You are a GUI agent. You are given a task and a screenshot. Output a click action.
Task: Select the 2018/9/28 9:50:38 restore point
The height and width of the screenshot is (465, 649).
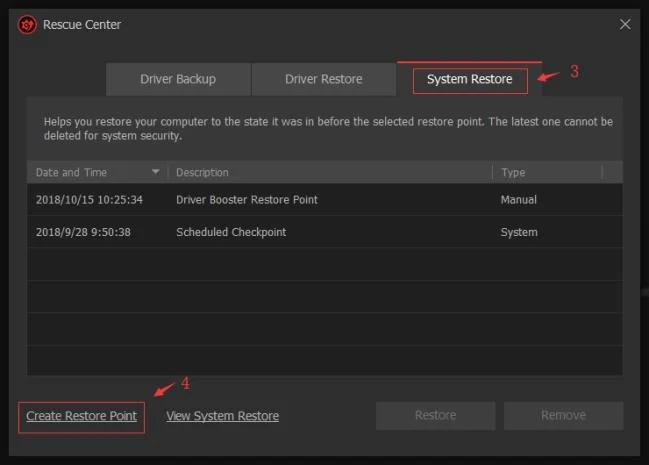click(x=325, y=232)
